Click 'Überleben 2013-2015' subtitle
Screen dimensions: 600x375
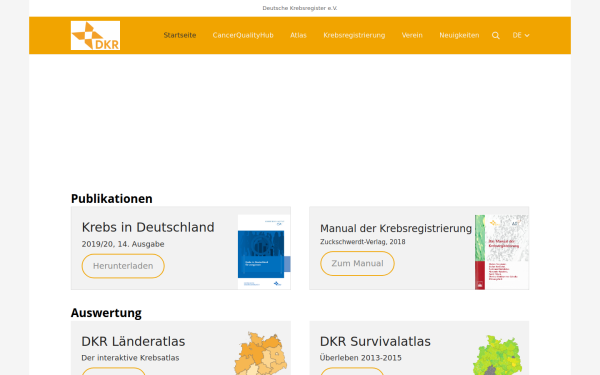coord(360,358)
